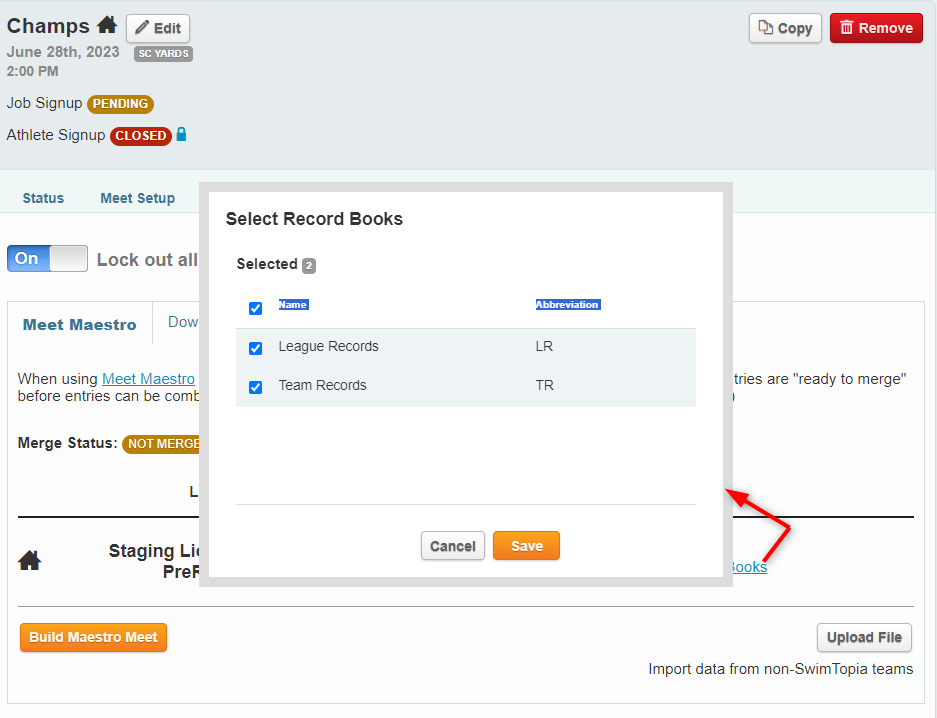This screenshot has width=937, height=718.
Task: Remove the Champs meet
Action: pos(875,28)
